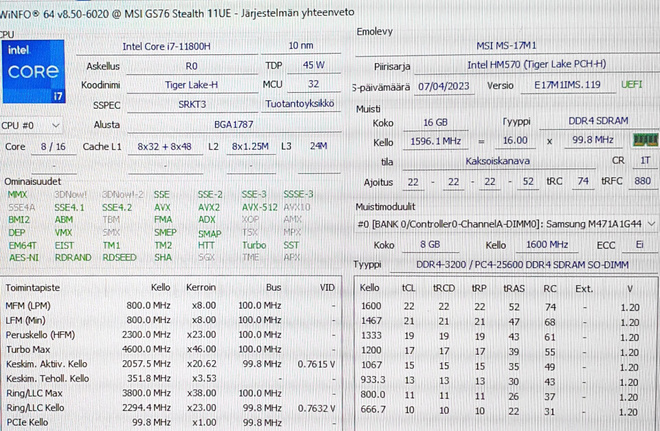Click the DDR4-3200 module type field

[522, 265]
